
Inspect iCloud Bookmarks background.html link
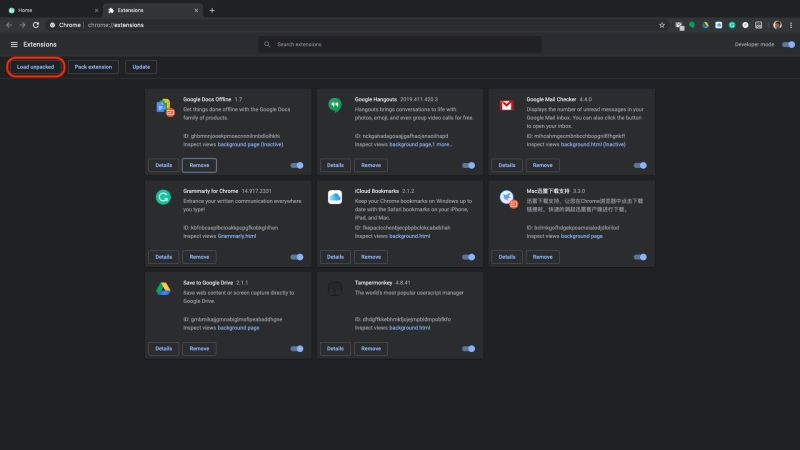tap(410, 236)
